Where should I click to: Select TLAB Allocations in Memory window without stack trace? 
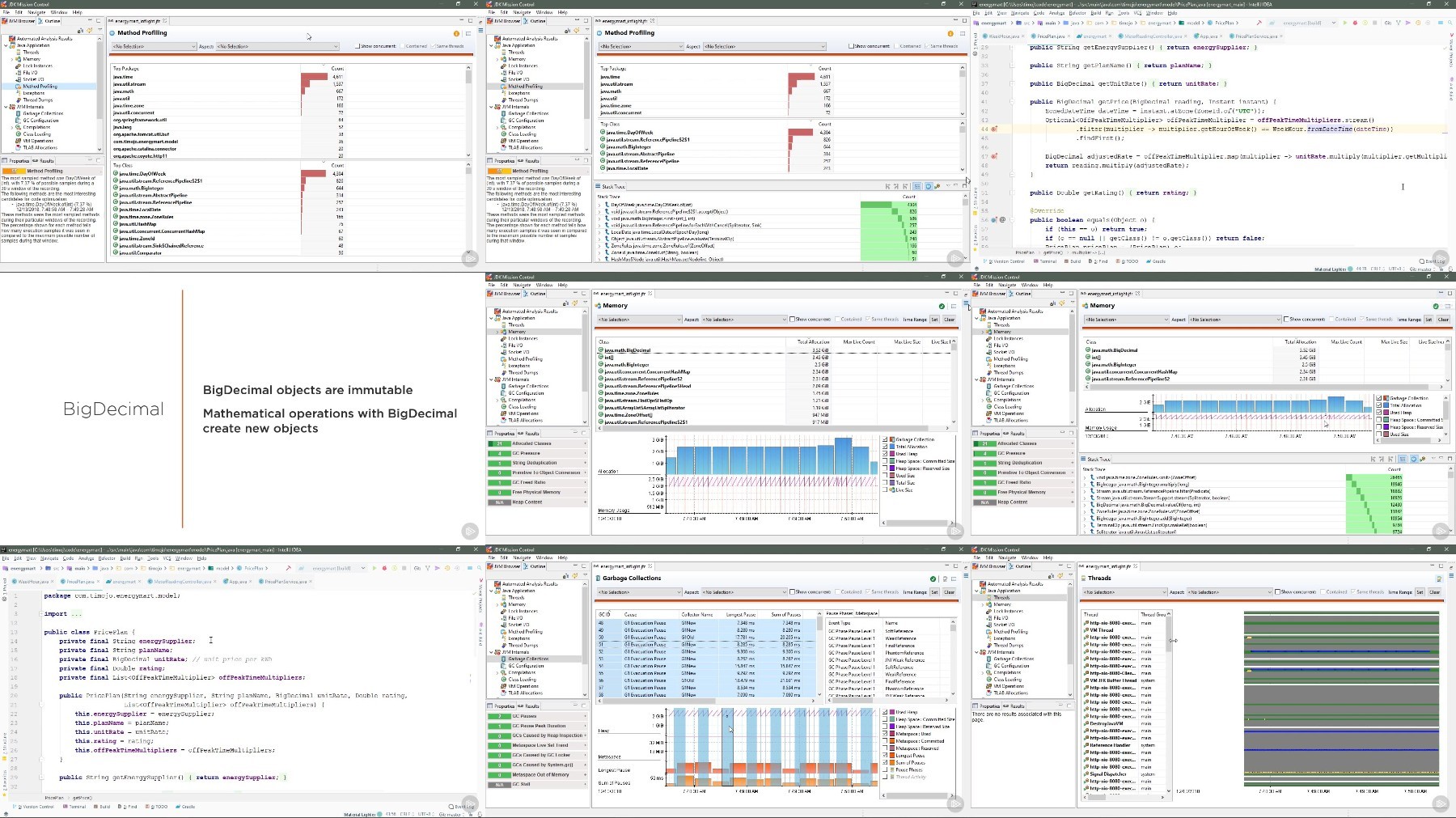click(522, 420)
